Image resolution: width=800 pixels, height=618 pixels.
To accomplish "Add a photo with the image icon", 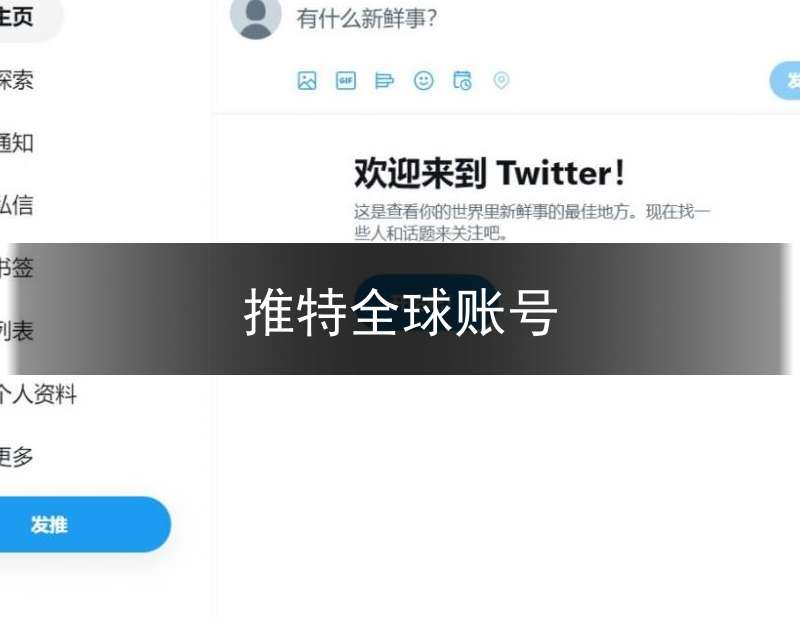I will click(x=307, y=81).
